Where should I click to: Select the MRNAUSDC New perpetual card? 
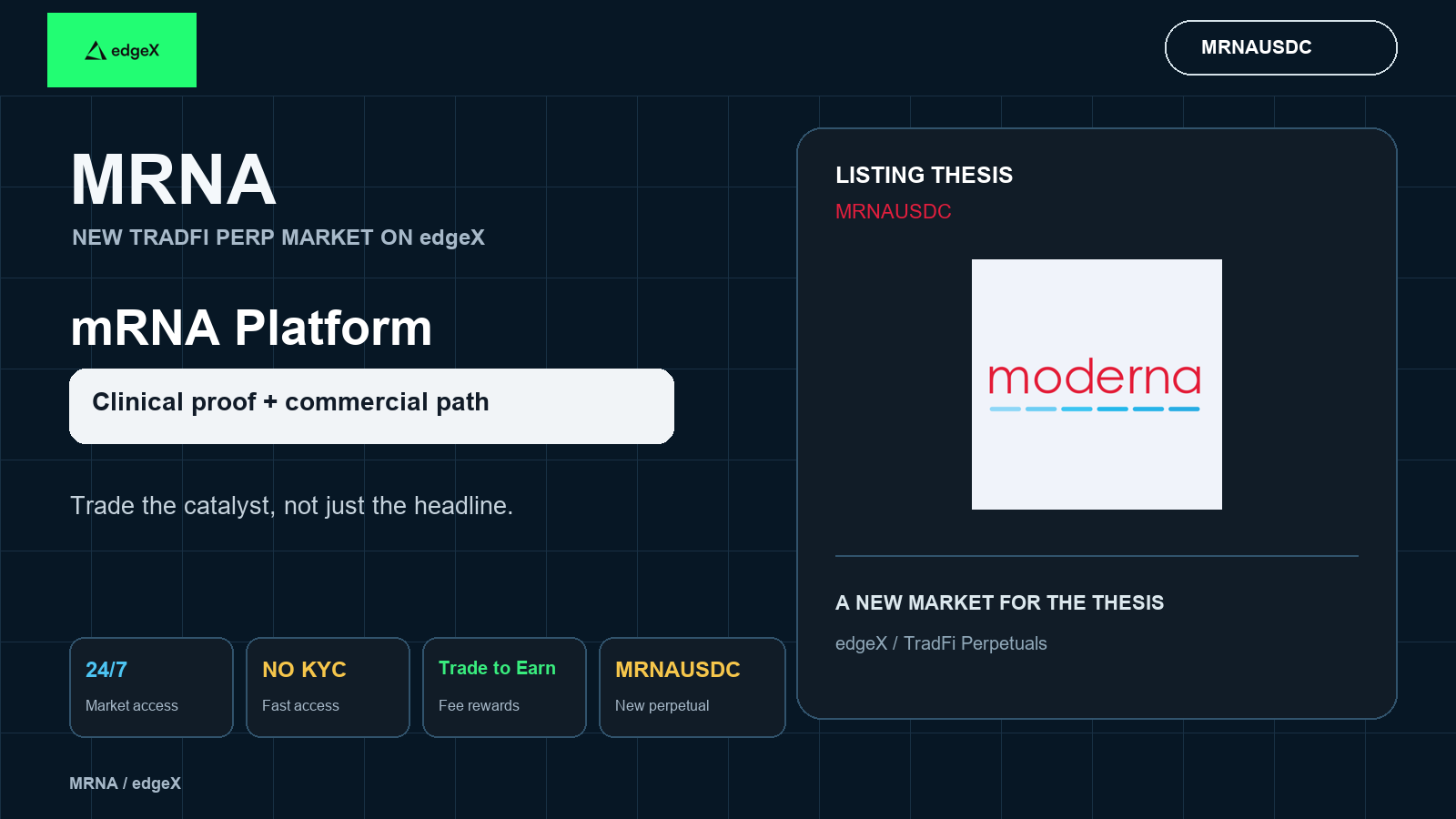(x=692, y=687)
